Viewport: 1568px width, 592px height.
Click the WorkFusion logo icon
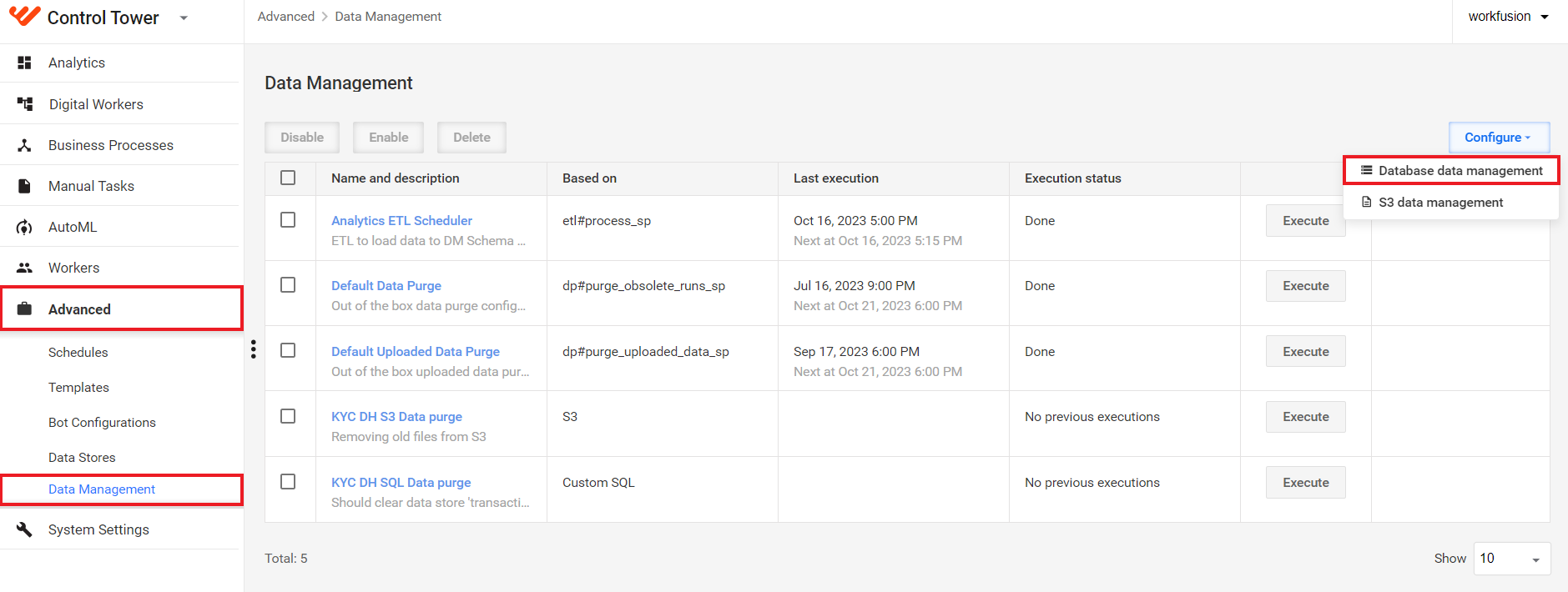24,16
